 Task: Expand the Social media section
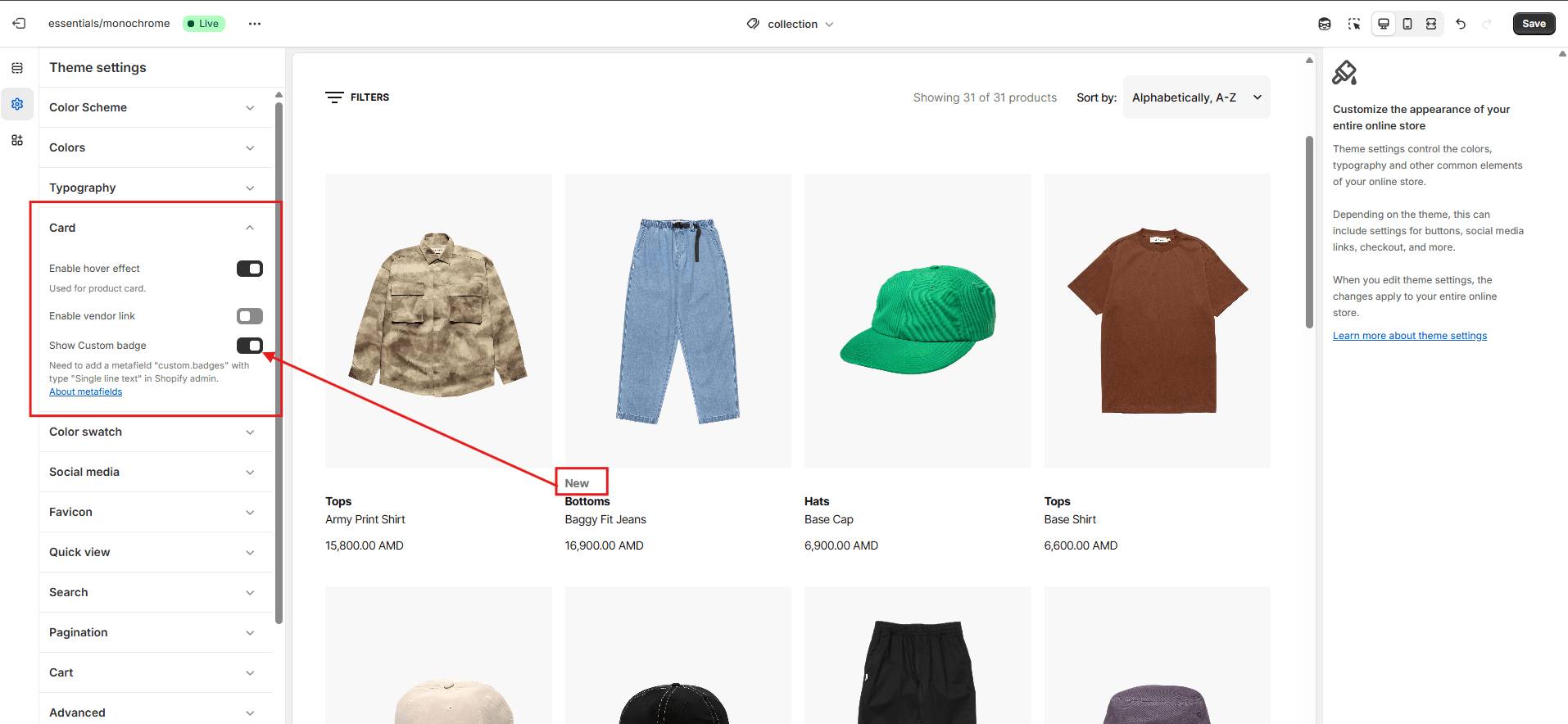pos(152,472)
